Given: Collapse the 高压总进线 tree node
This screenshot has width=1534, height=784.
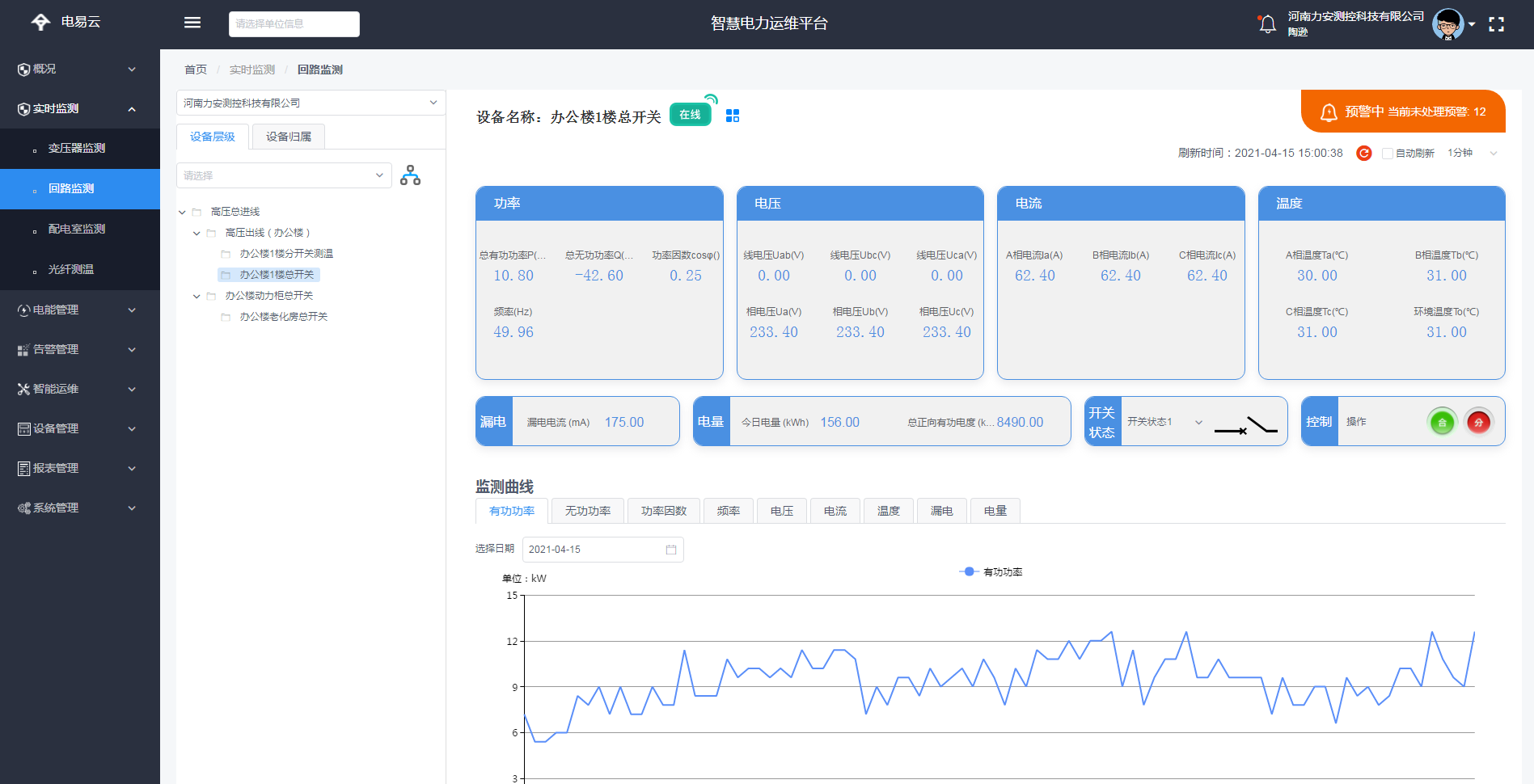Looking at the screenshot, I should [x=183, y=213].
